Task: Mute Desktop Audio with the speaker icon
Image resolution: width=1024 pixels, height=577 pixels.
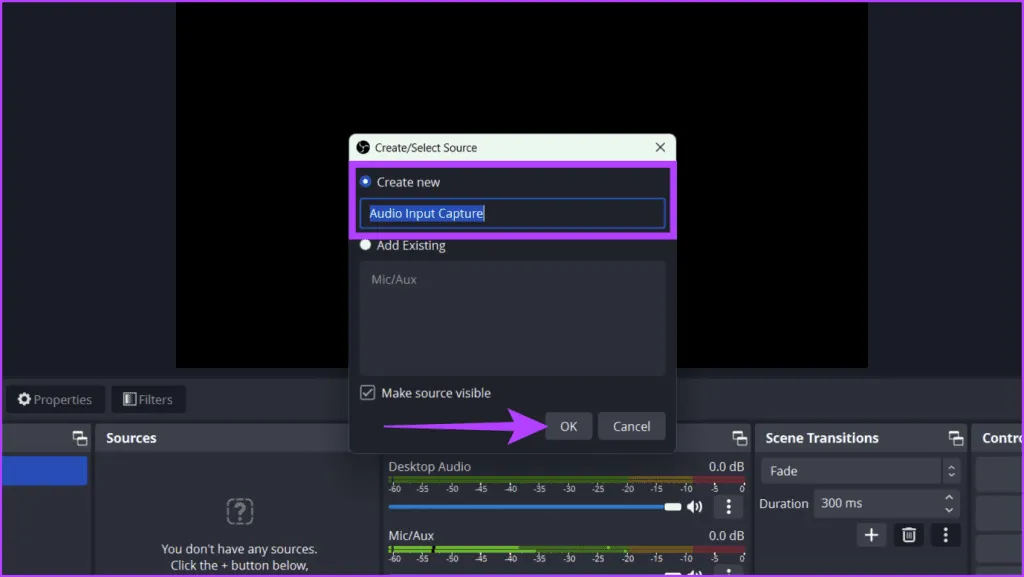Action: pos(694,507)
